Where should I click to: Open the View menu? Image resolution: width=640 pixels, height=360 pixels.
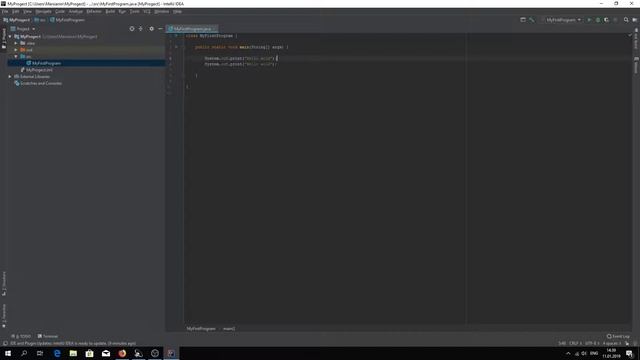point(27,11)
